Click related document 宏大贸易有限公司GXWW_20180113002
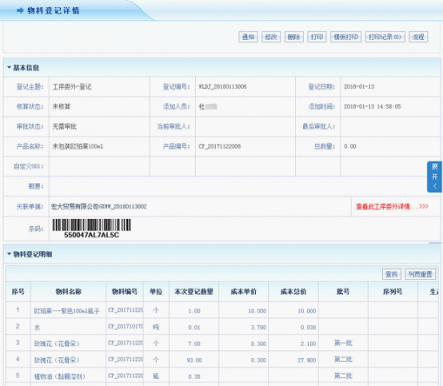This screenshot has width=443, height=386. [99, 207]
